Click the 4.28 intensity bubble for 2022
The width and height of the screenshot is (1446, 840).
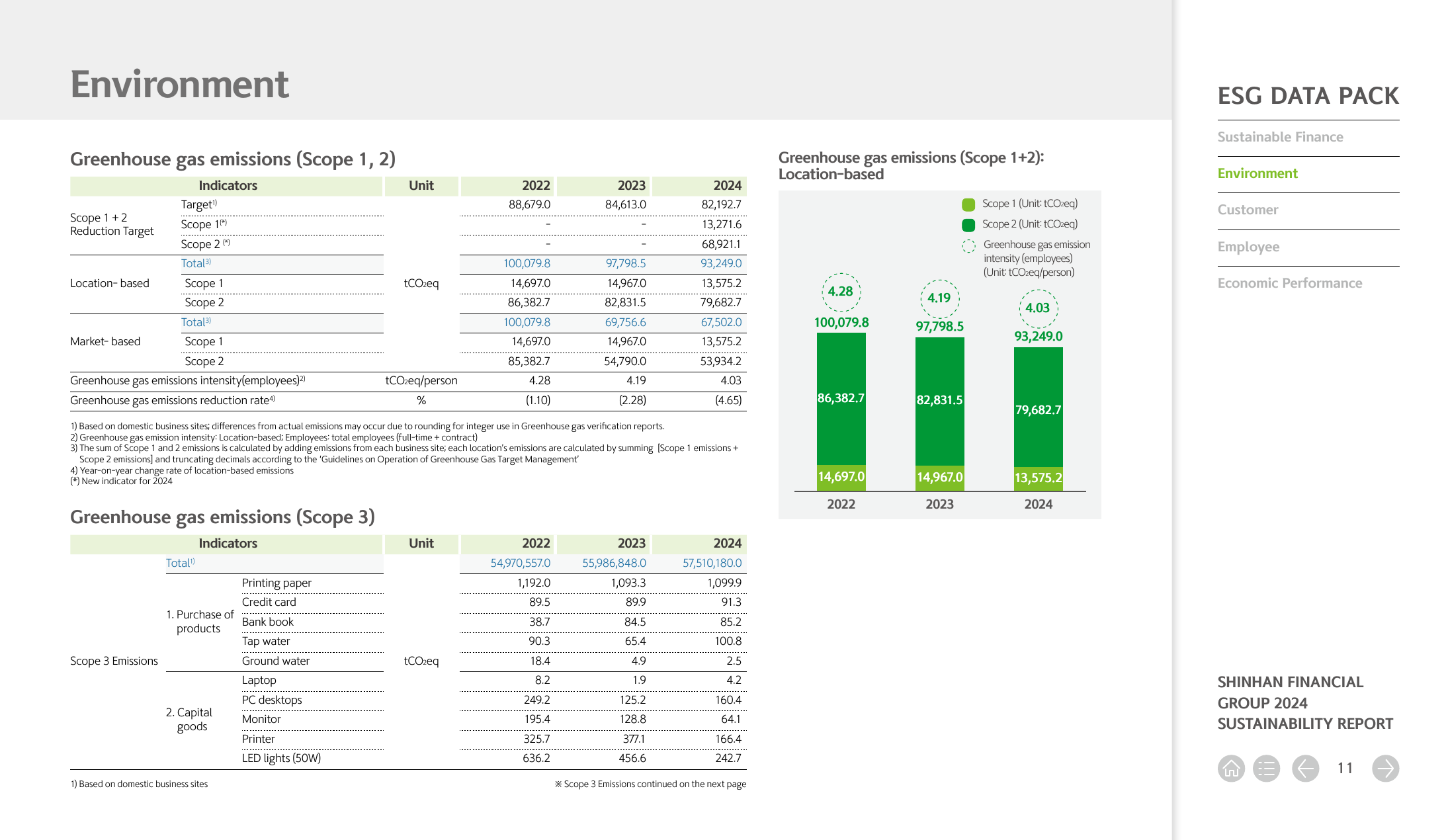pos(841,292)
